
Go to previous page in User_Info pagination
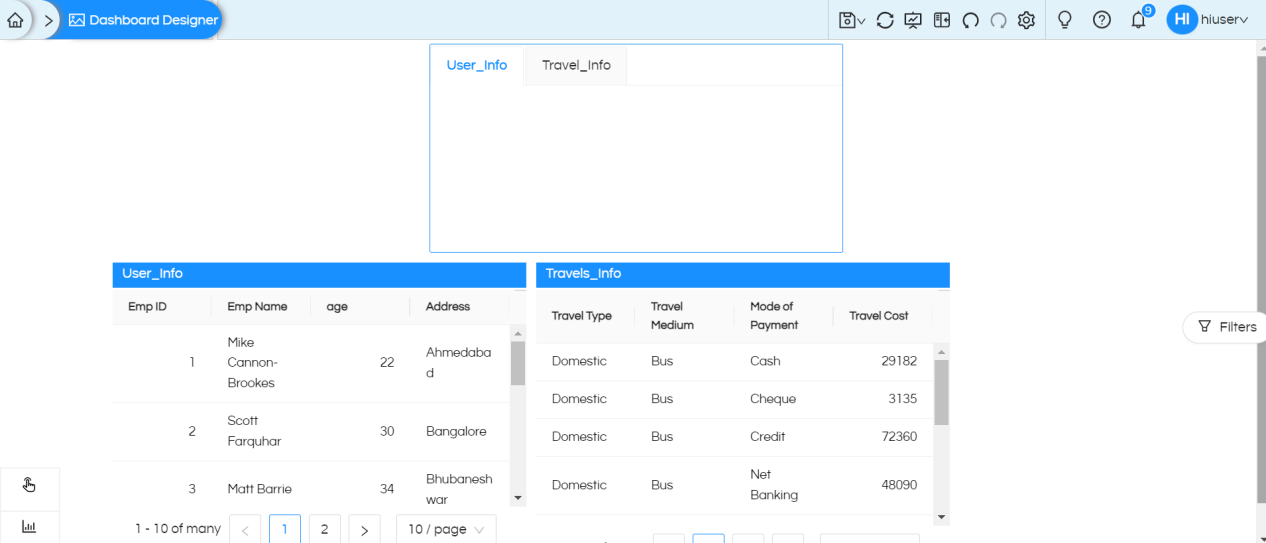pyautogui.click(x=245, y=529)
